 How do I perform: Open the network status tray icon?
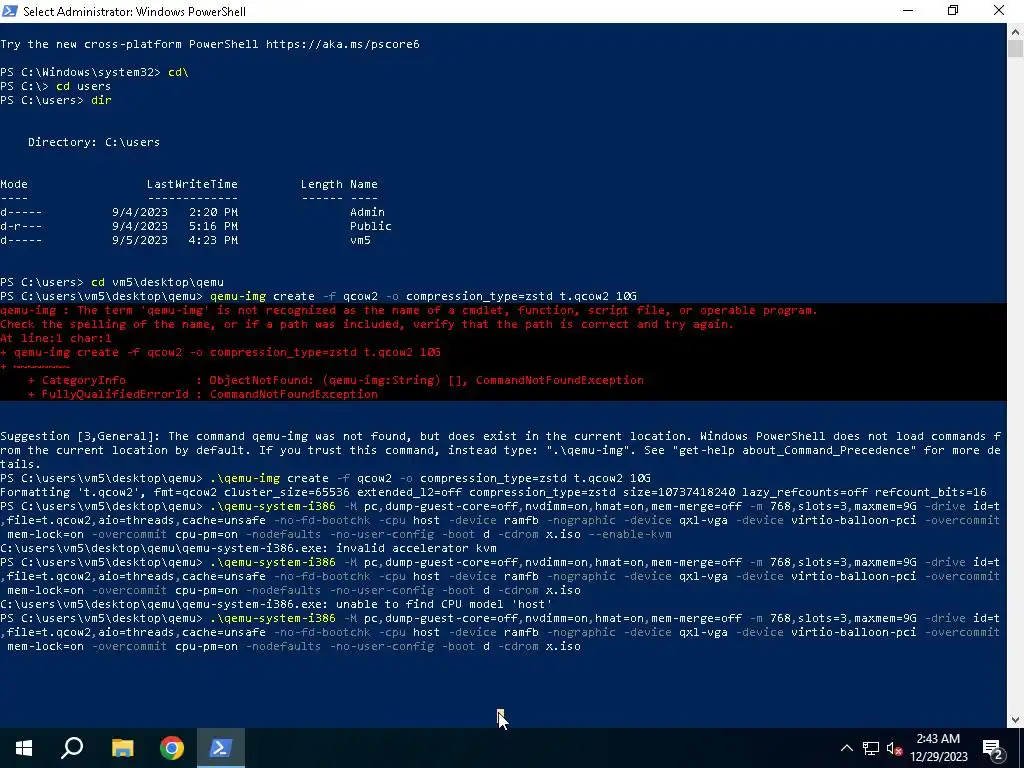(x=871, y=748)
